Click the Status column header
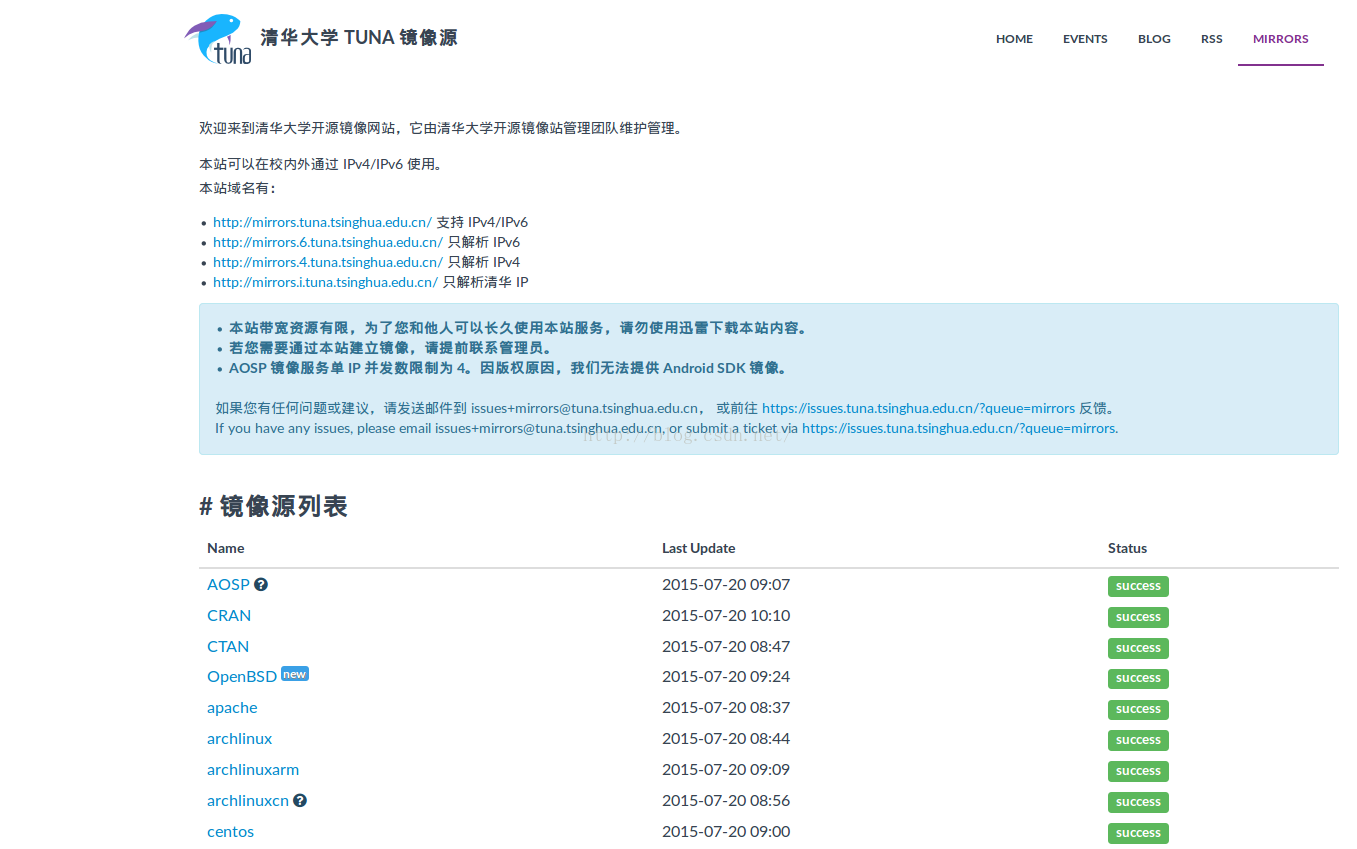 point(1127,548)
